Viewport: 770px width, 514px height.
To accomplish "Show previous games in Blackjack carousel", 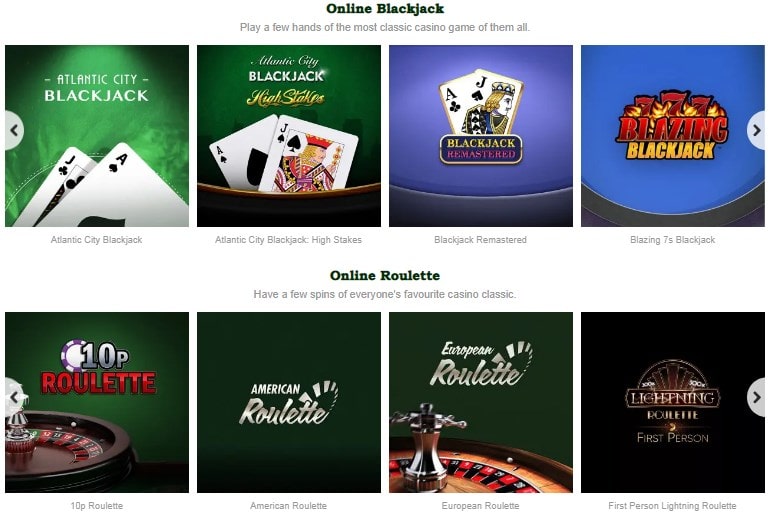I will [x=14, y=131].
